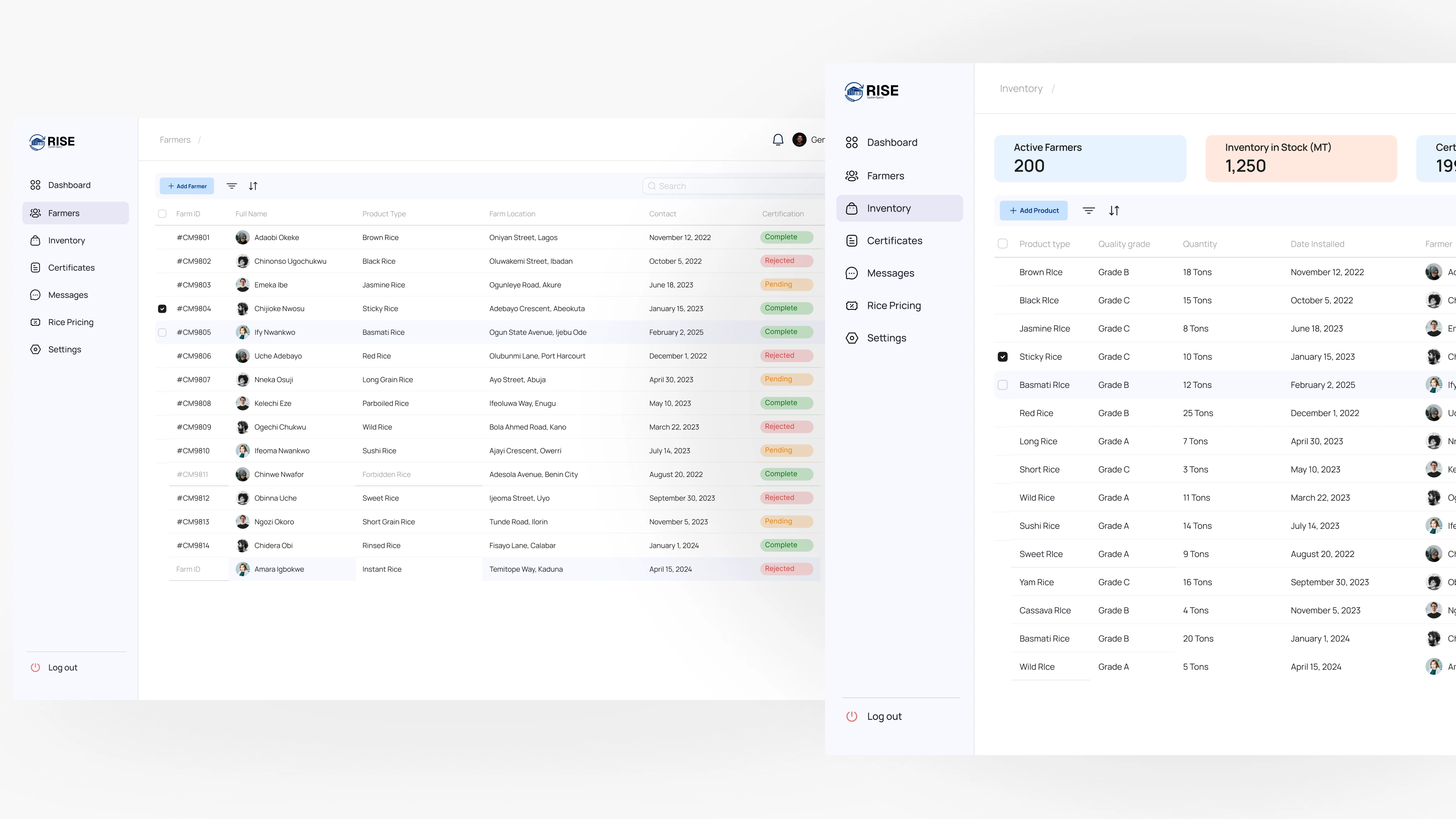Image resolution: width=1456 pixels, height=819 pixels.
Task: Click the red Log out power icon in Inventory sidebar
Action: tap(852, 717)
